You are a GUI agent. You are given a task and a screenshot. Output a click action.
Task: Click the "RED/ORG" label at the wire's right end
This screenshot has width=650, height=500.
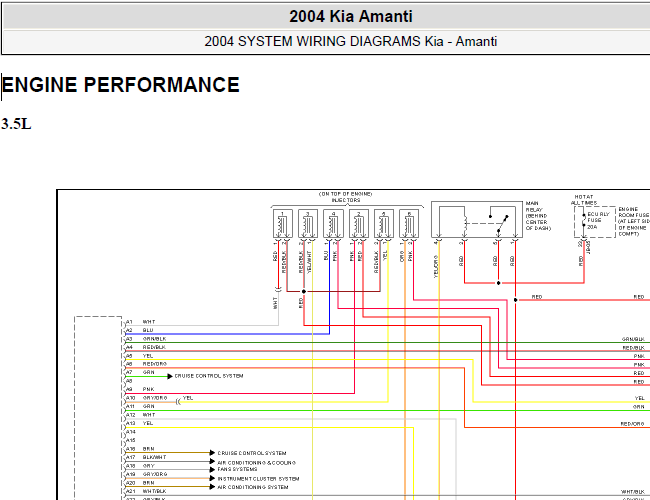point(633,424)
